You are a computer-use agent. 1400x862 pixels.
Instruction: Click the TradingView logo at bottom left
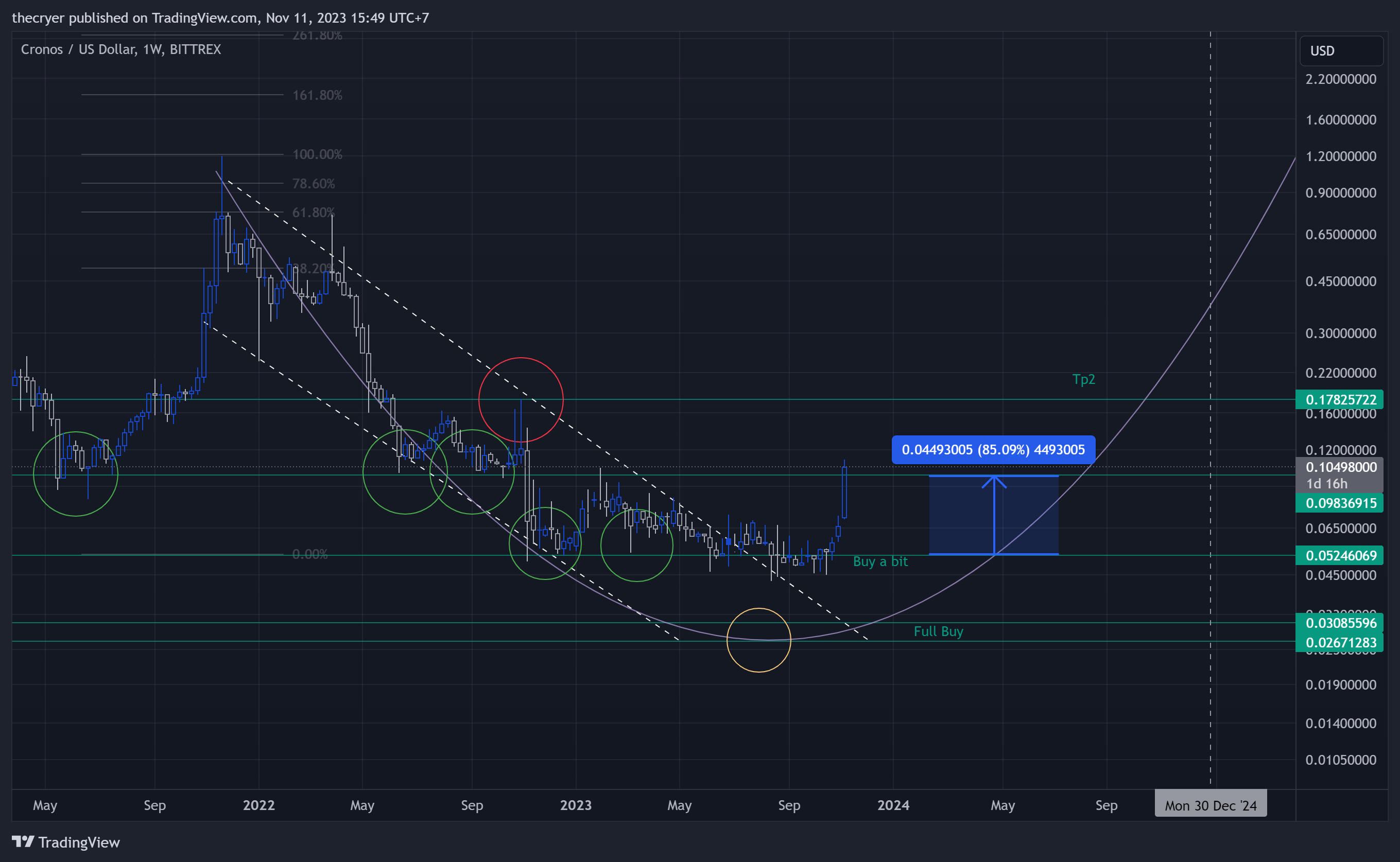tap(65, 842)
